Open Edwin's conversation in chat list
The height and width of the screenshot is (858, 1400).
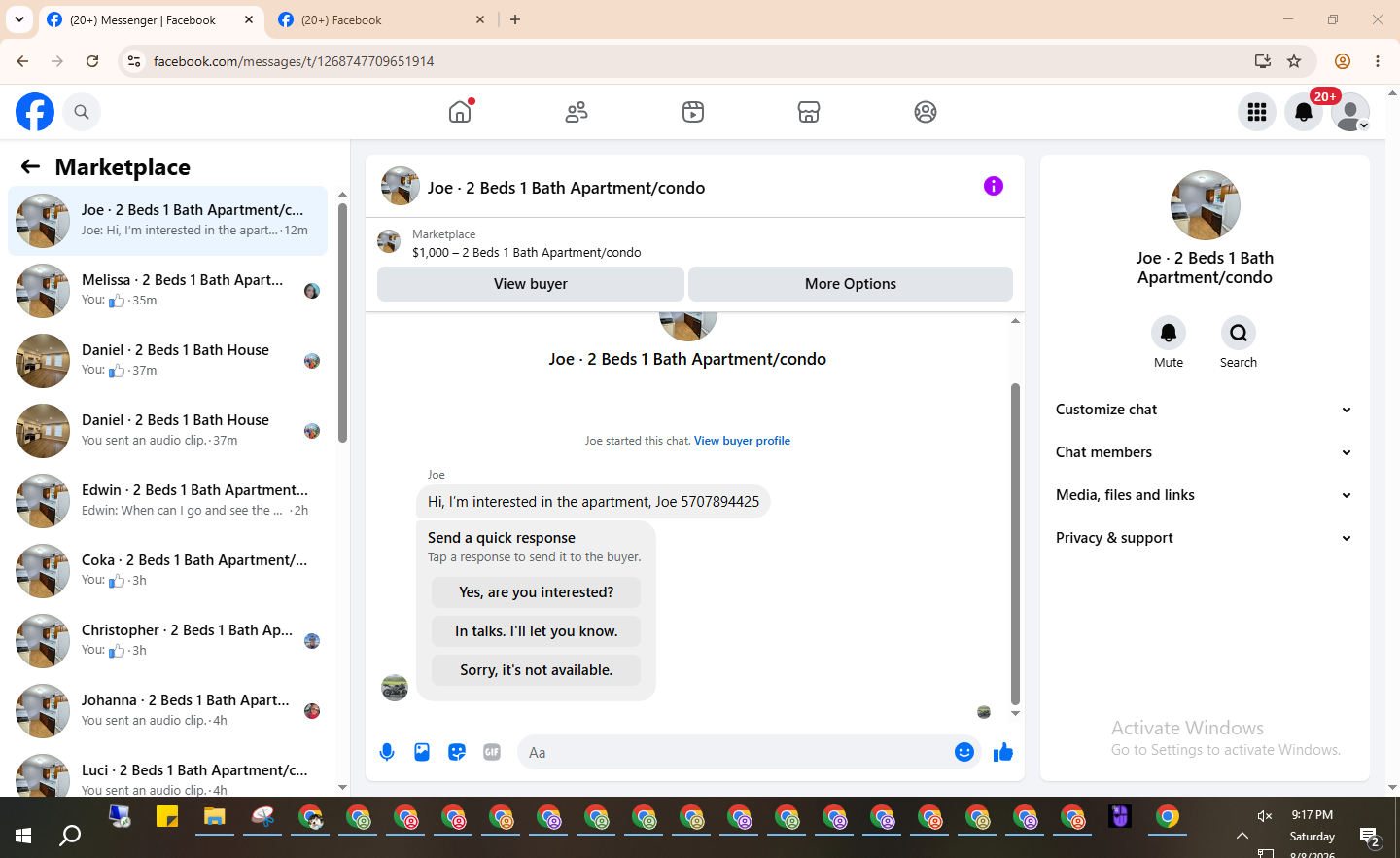(x=167, y=501)
